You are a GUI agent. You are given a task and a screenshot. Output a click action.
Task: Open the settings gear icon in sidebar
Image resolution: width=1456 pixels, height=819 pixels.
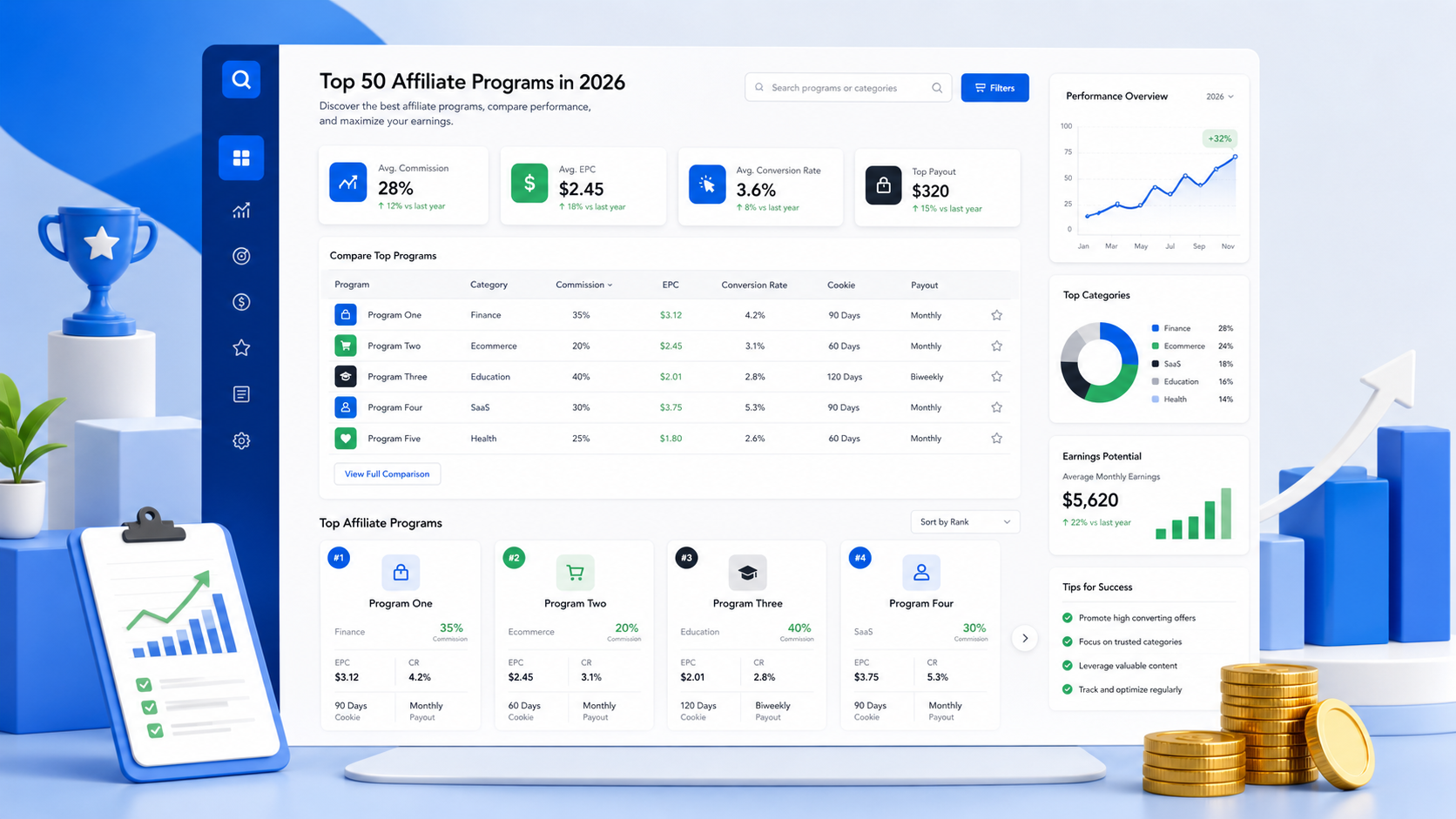click(241, 440)
